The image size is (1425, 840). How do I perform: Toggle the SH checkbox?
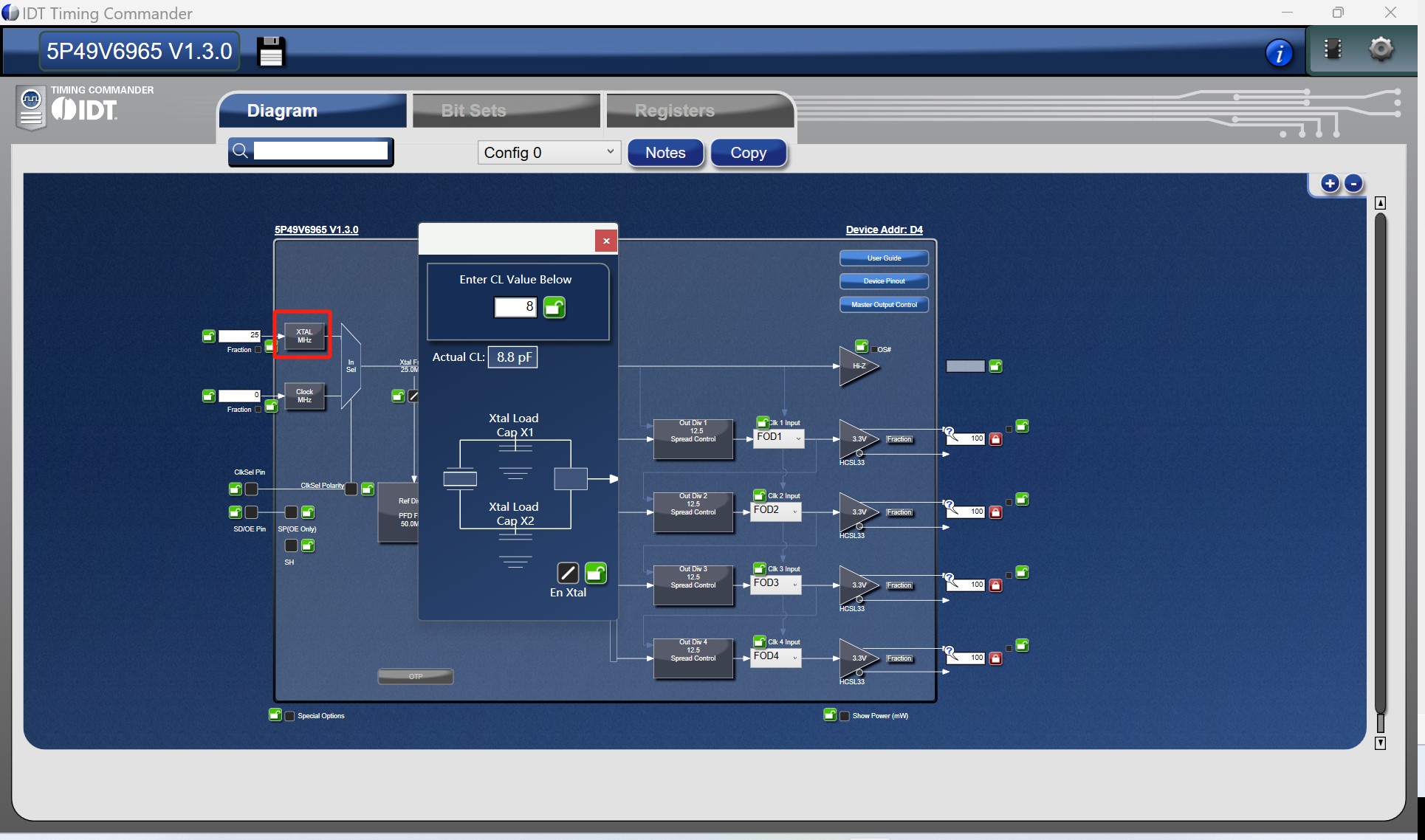[291, 545]
